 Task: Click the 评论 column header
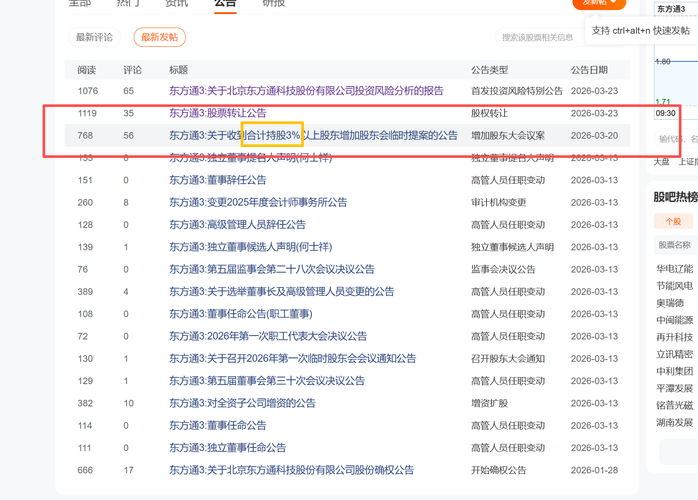132,70
